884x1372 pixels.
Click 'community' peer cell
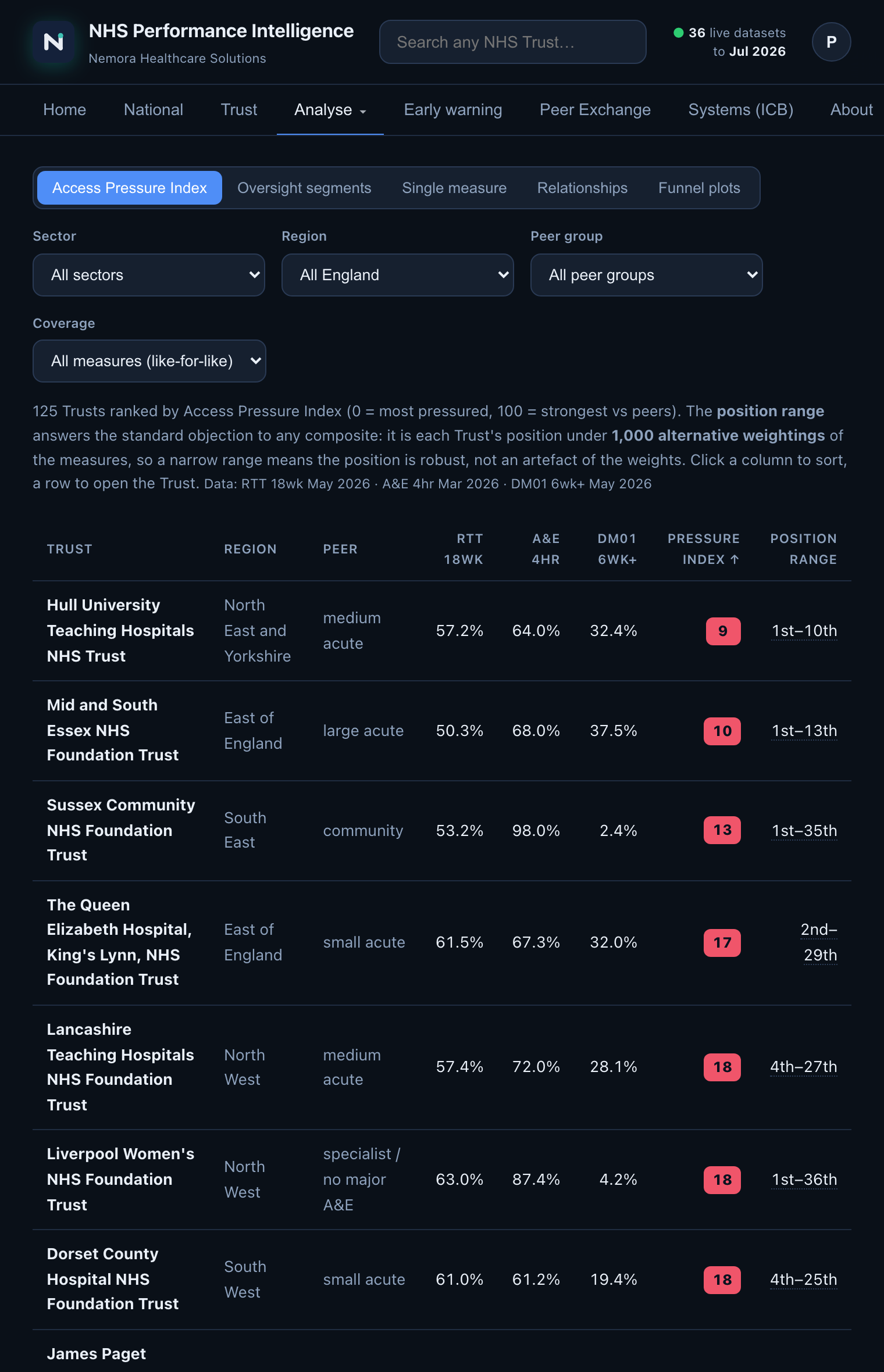(363, 831)
